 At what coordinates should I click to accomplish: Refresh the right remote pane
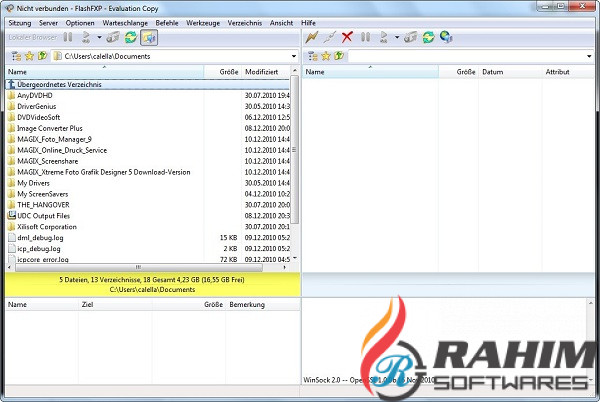pyautogui.click(x=429, y=37)
